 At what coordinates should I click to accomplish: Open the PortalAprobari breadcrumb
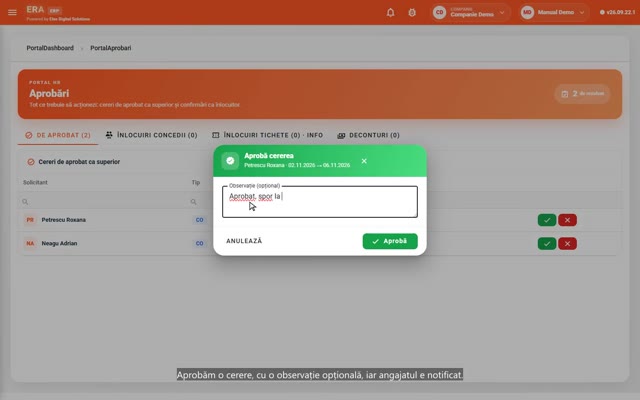click(x=111, y=48)
